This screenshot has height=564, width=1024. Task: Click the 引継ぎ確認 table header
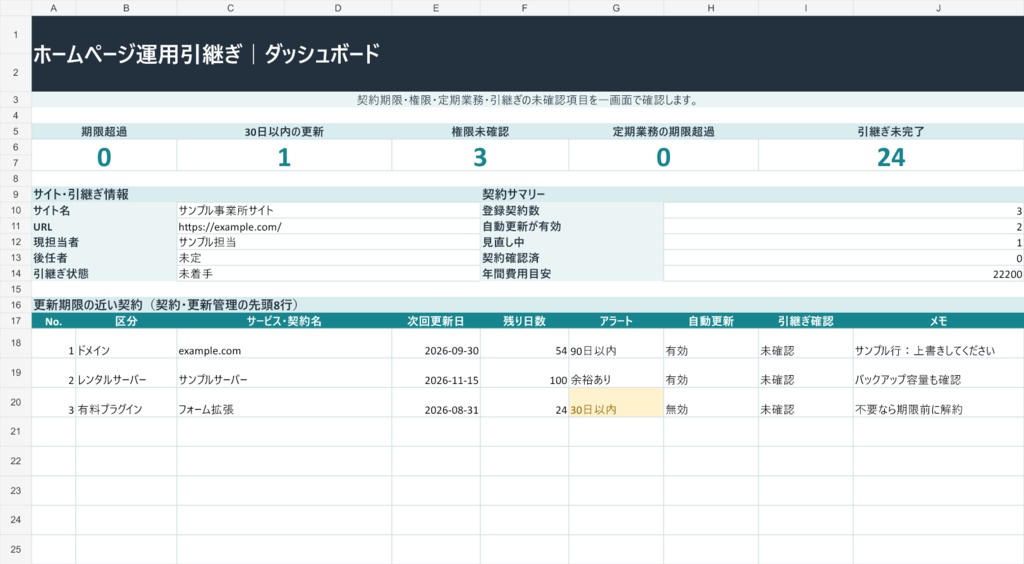tap(805, 321)
